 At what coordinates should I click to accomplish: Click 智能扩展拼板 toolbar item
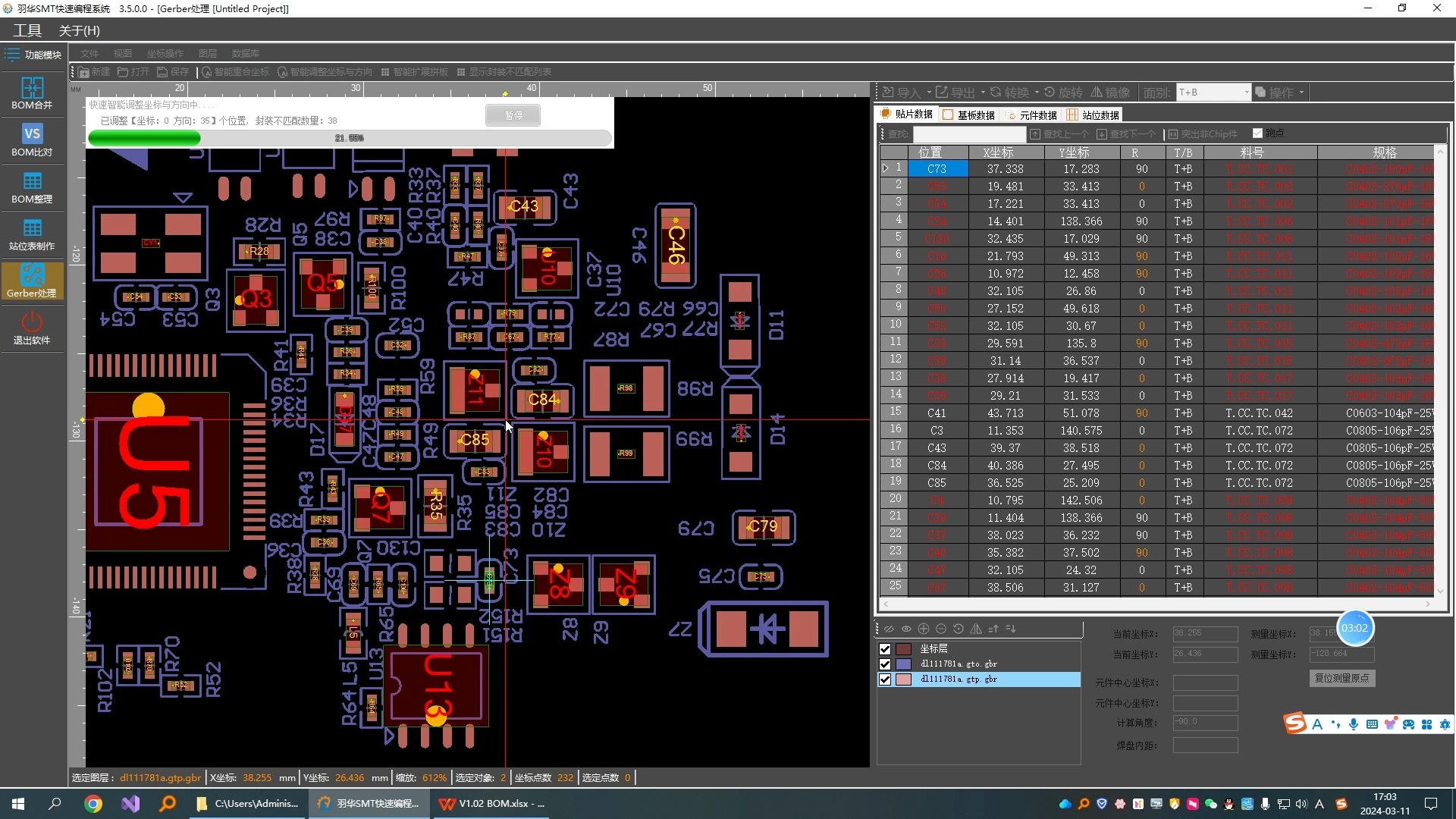[x=415, y=72]
